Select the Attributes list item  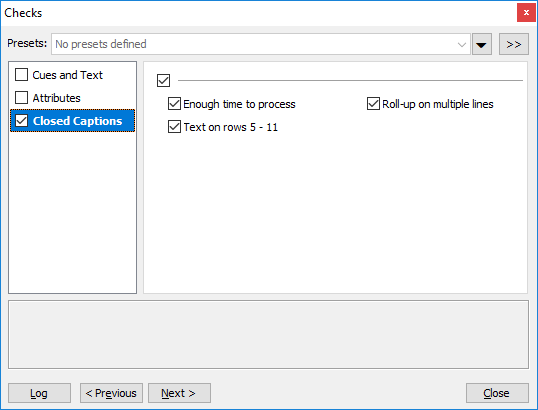click(57, 98)
